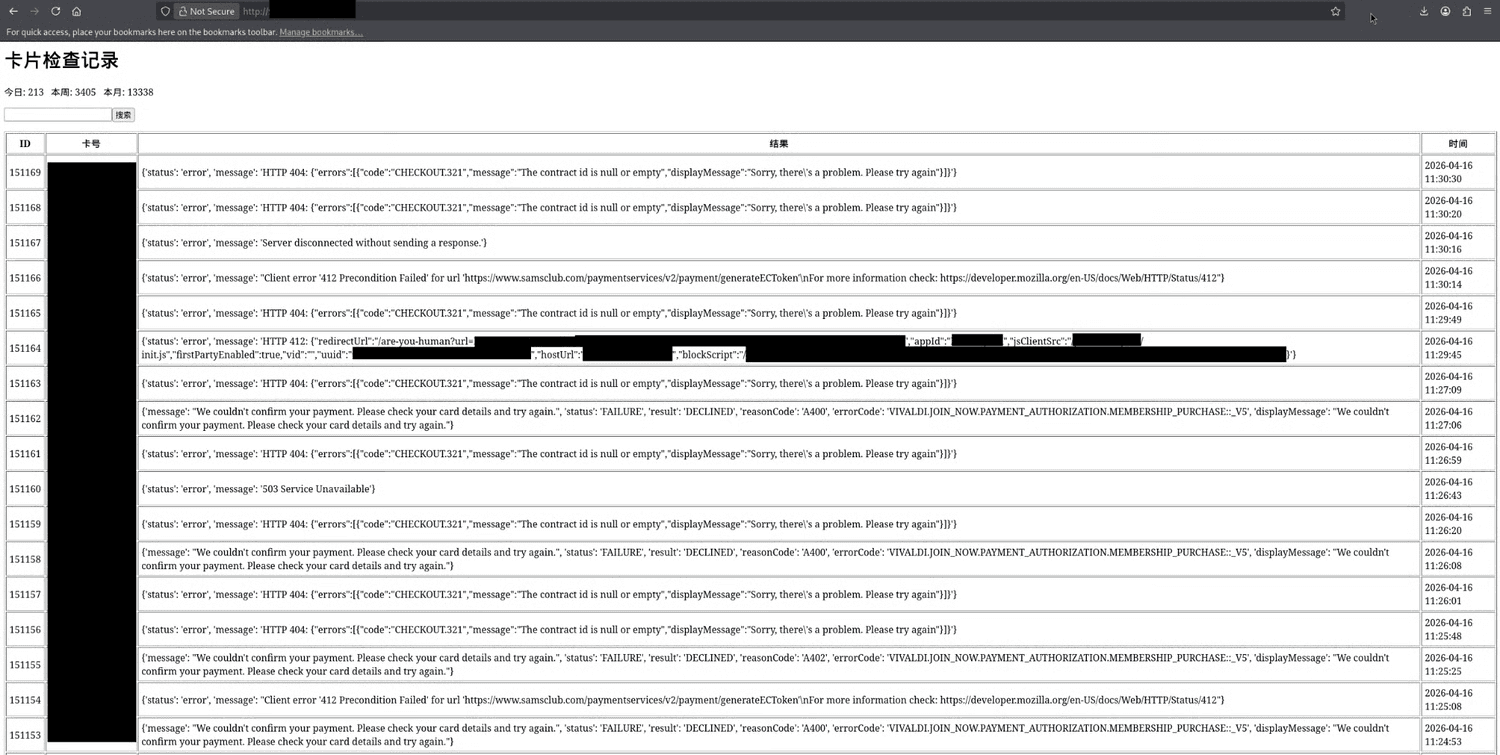Screen dimensions: 1500x755
Task: Click the time cell 2026-04-16 11:30:16
Action: (1458, 243)
